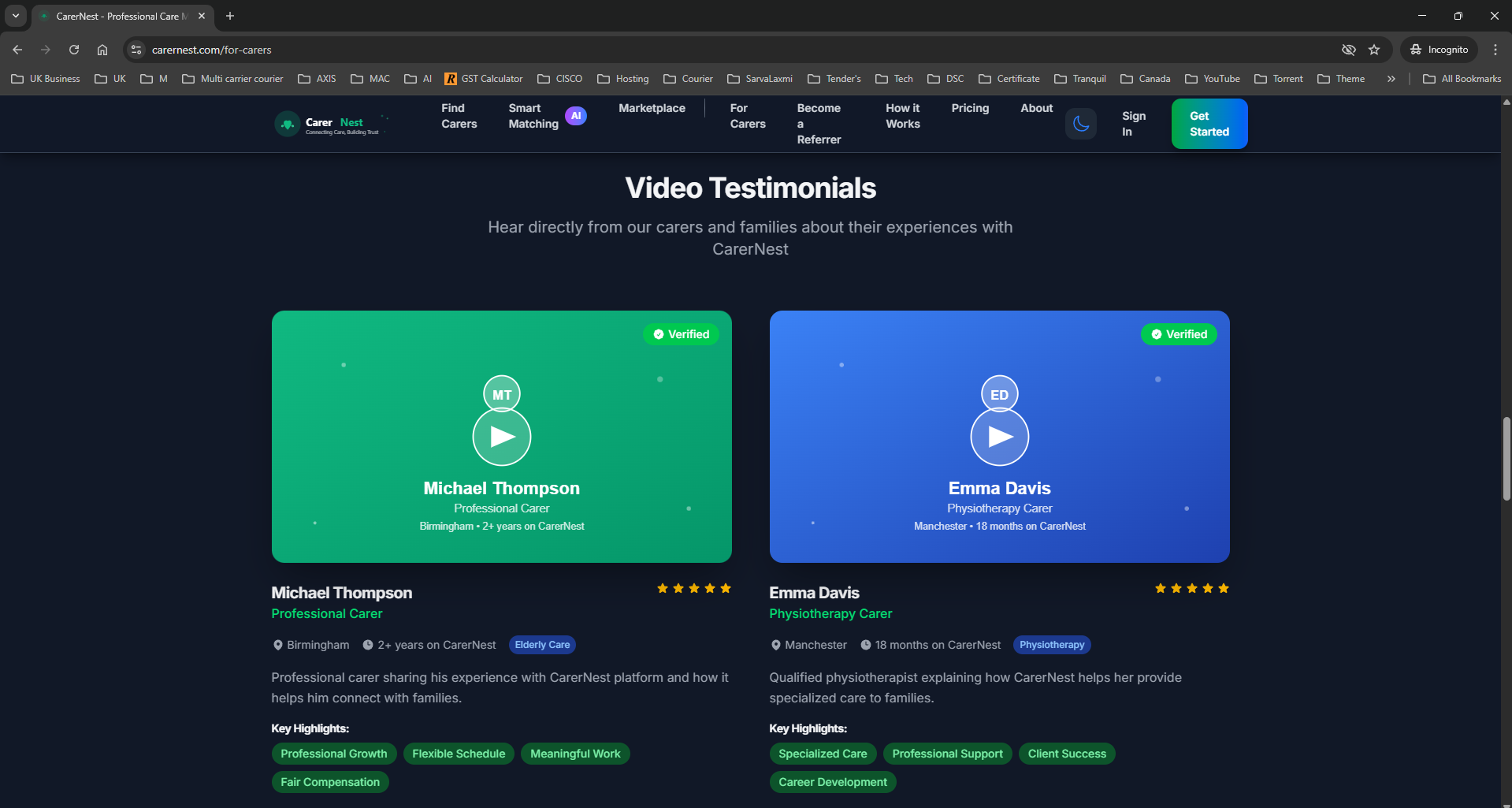Click the ED avatar circle
The height and width of the screenshot is (808, 1512).
[x=1000, y=394]
